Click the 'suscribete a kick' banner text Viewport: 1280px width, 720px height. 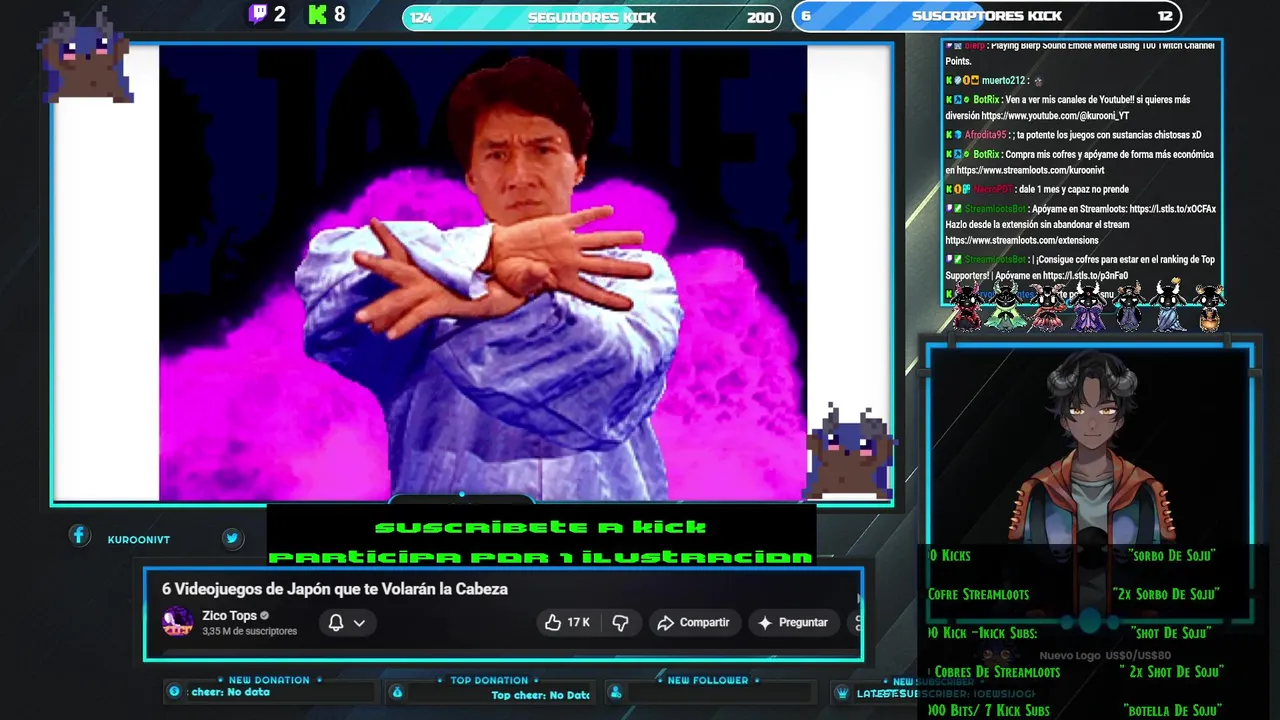coord(540,527)
